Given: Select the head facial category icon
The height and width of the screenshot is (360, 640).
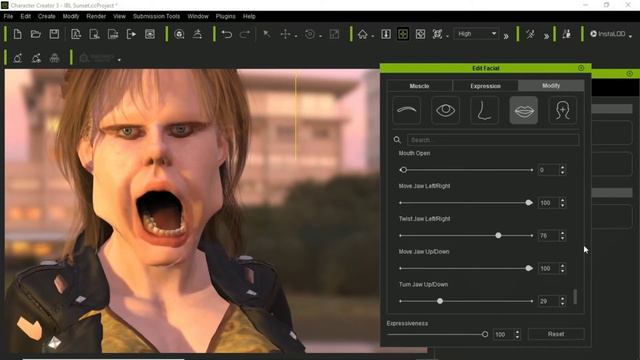Looking at the screenshot, I should coord(562,110).
